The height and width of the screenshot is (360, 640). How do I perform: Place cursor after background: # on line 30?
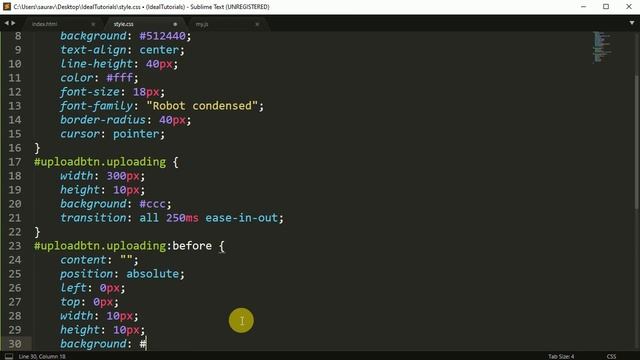click(146, 344)
